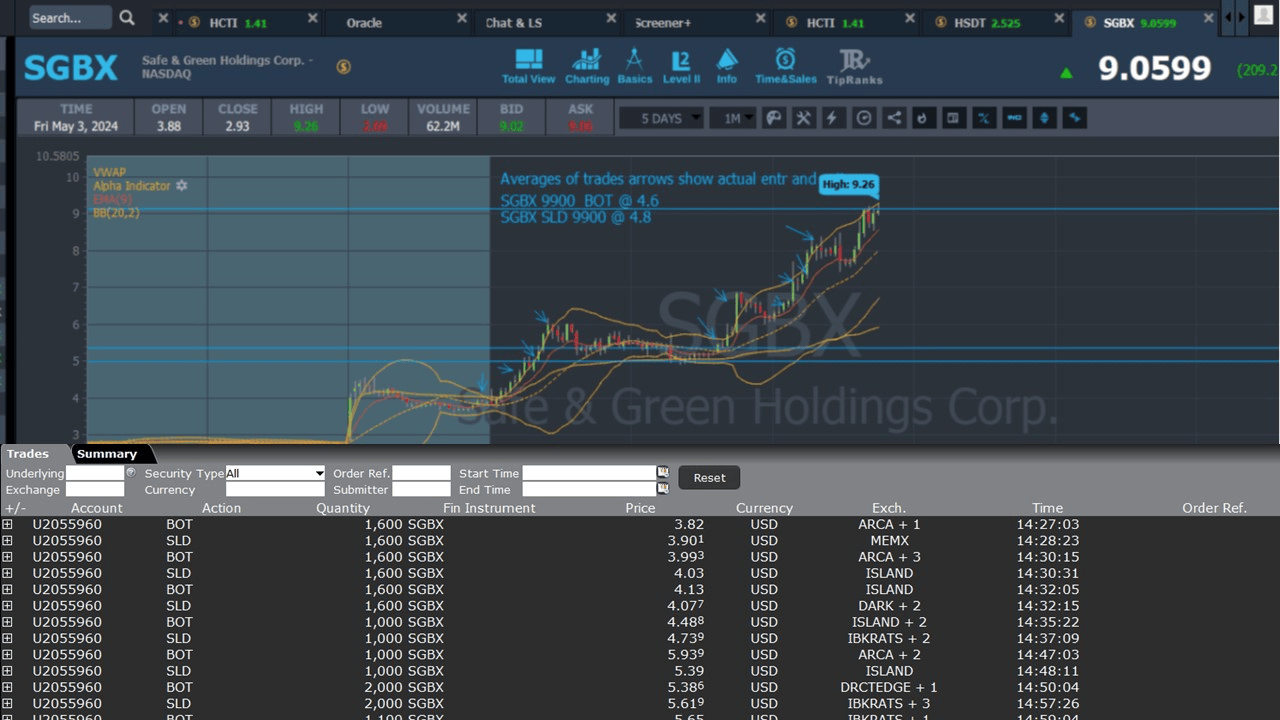The image size is (1280, 720).
Task: Close the Oracle tab
Action: (x=461, y=18)
